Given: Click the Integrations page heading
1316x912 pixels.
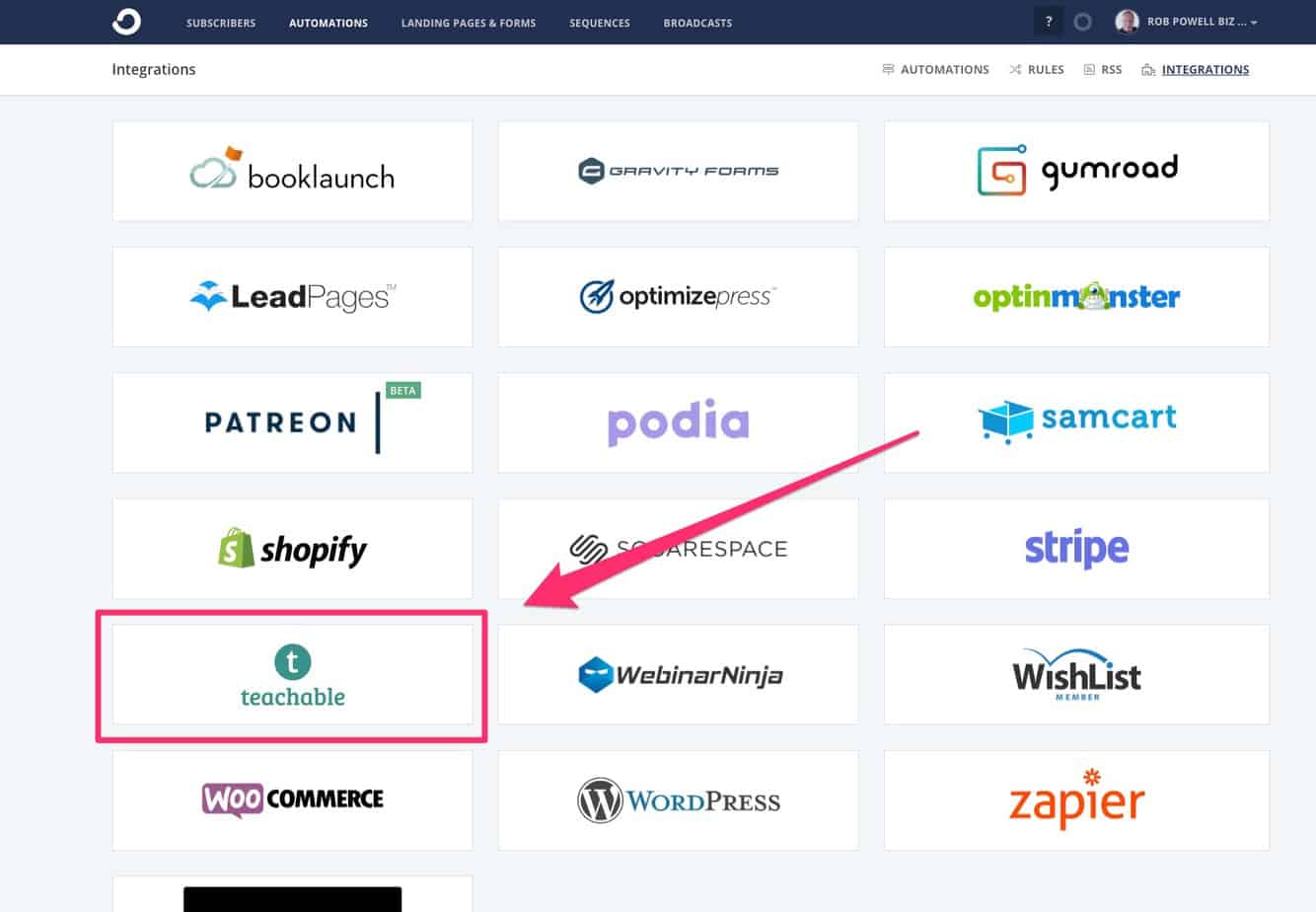Looking at the screenshot, I should pyautogui.click(x=154, y=69).
